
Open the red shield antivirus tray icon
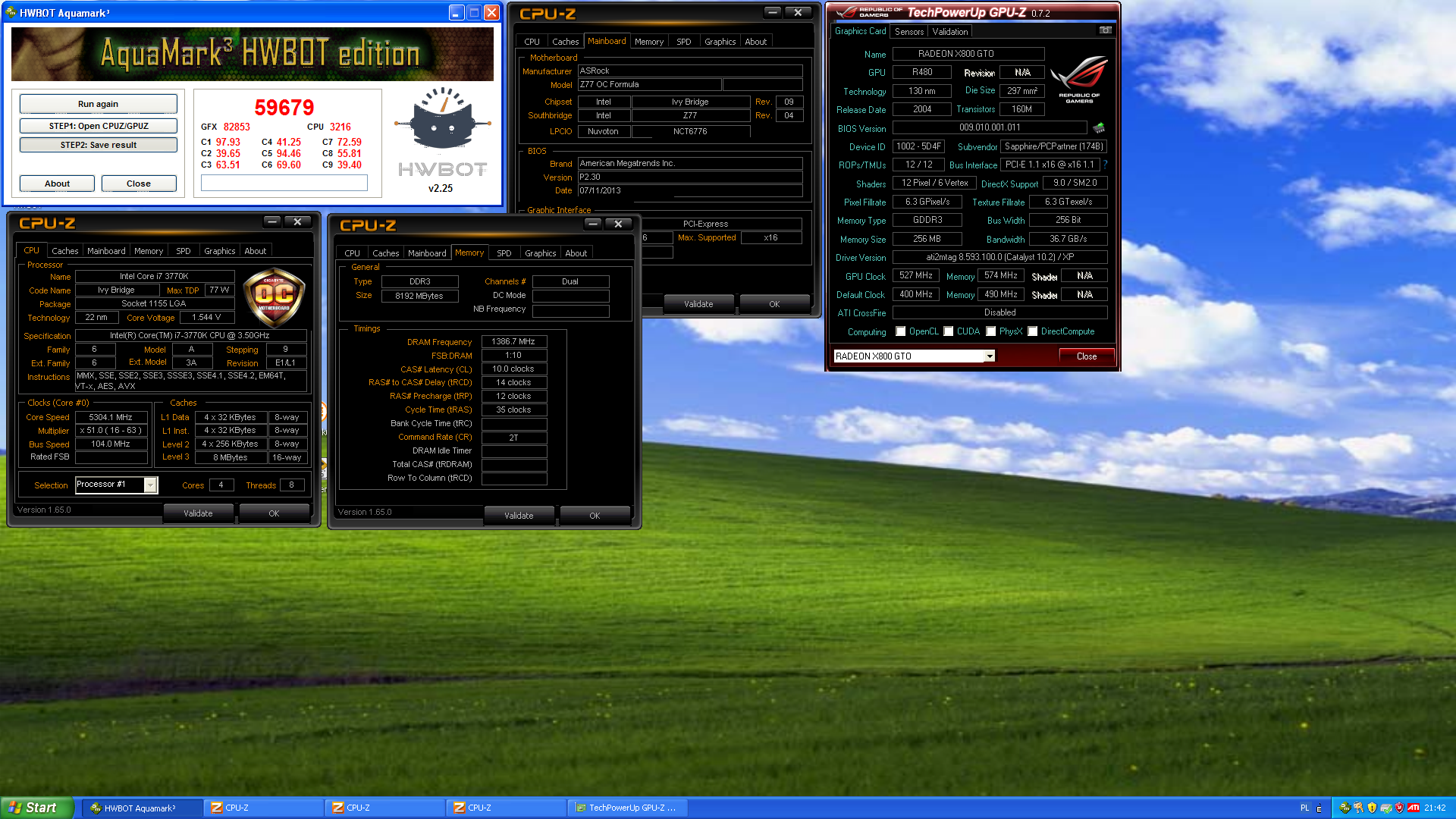coord(1399,808)
